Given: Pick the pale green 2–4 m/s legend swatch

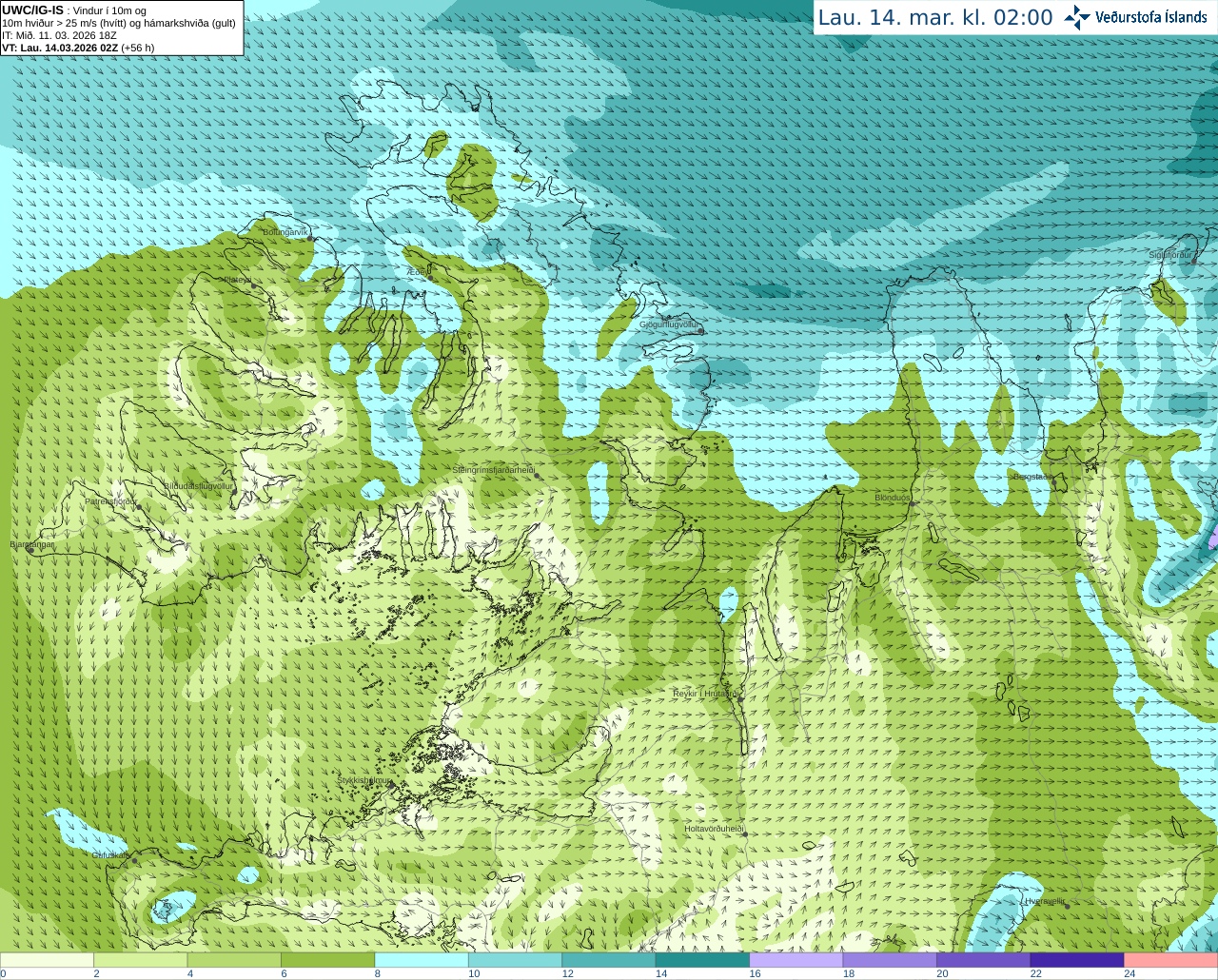Looking at the screenshot, I should click(140, 960).
